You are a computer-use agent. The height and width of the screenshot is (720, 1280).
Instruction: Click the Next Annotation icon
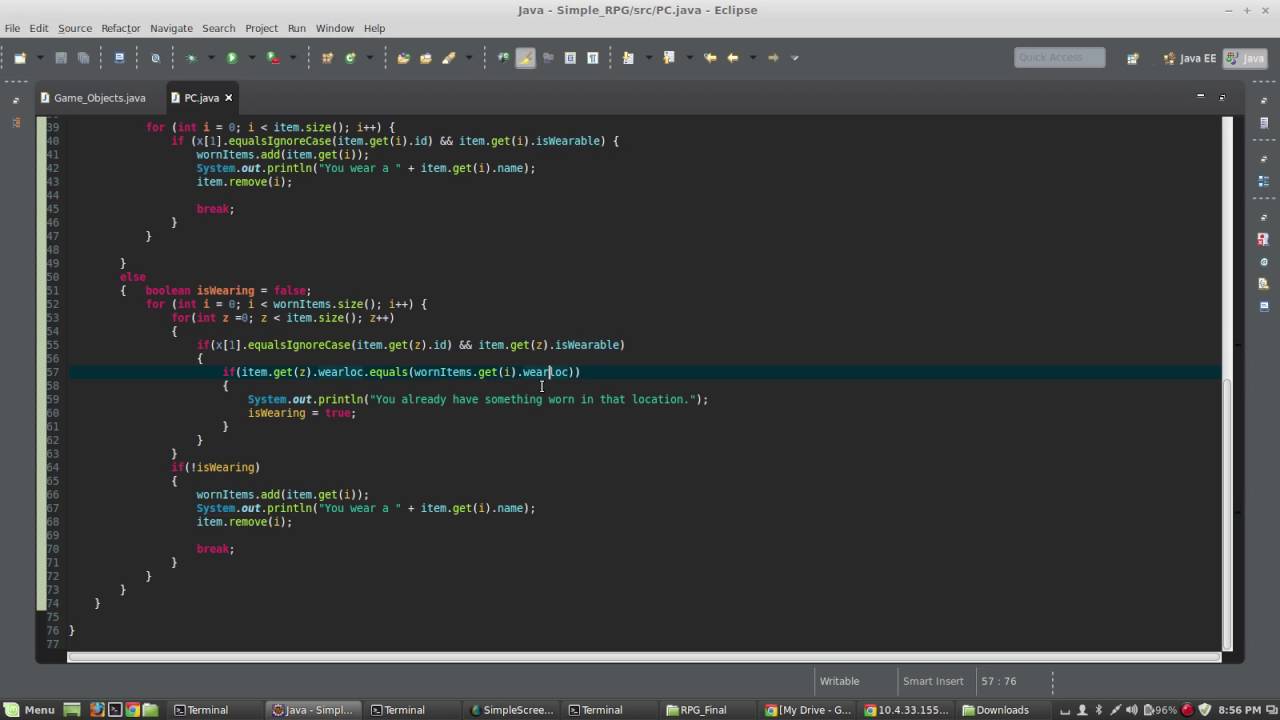628,58
